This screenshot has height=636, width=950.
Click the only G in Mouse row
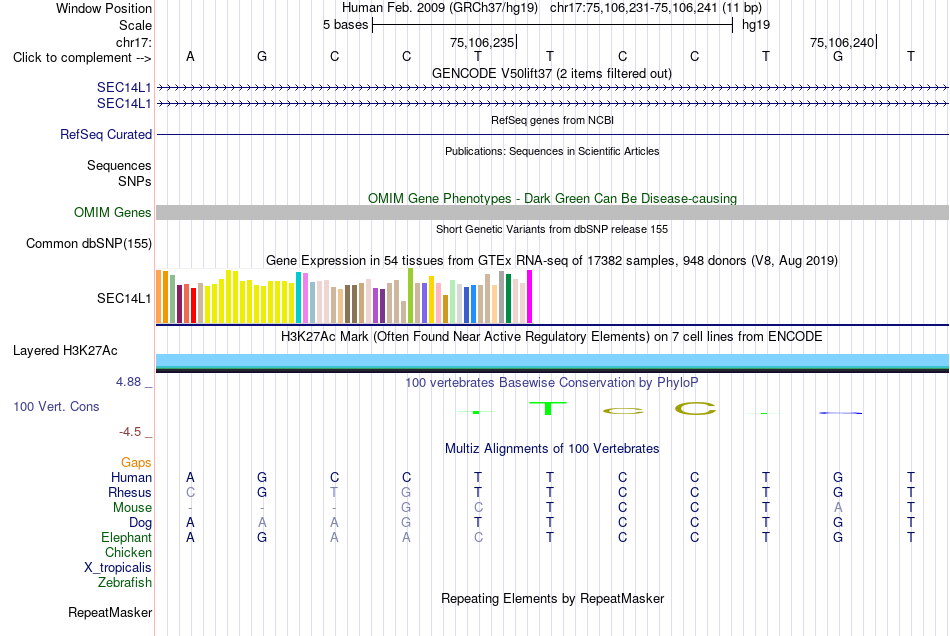pos(406,507)
